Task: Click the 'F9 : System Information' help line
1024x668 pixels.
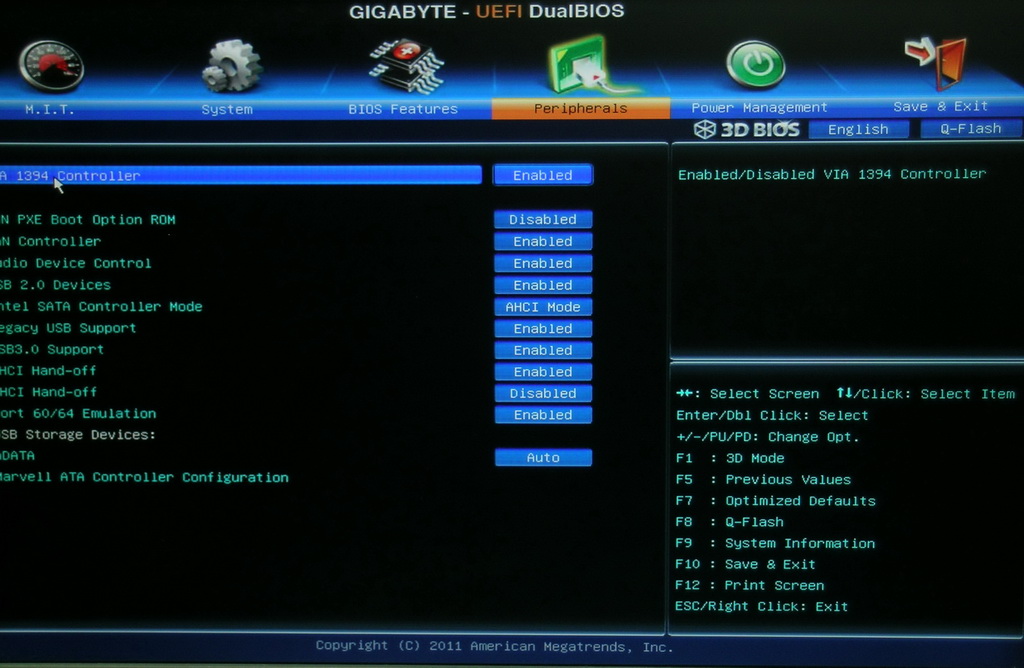Action: 775,543
